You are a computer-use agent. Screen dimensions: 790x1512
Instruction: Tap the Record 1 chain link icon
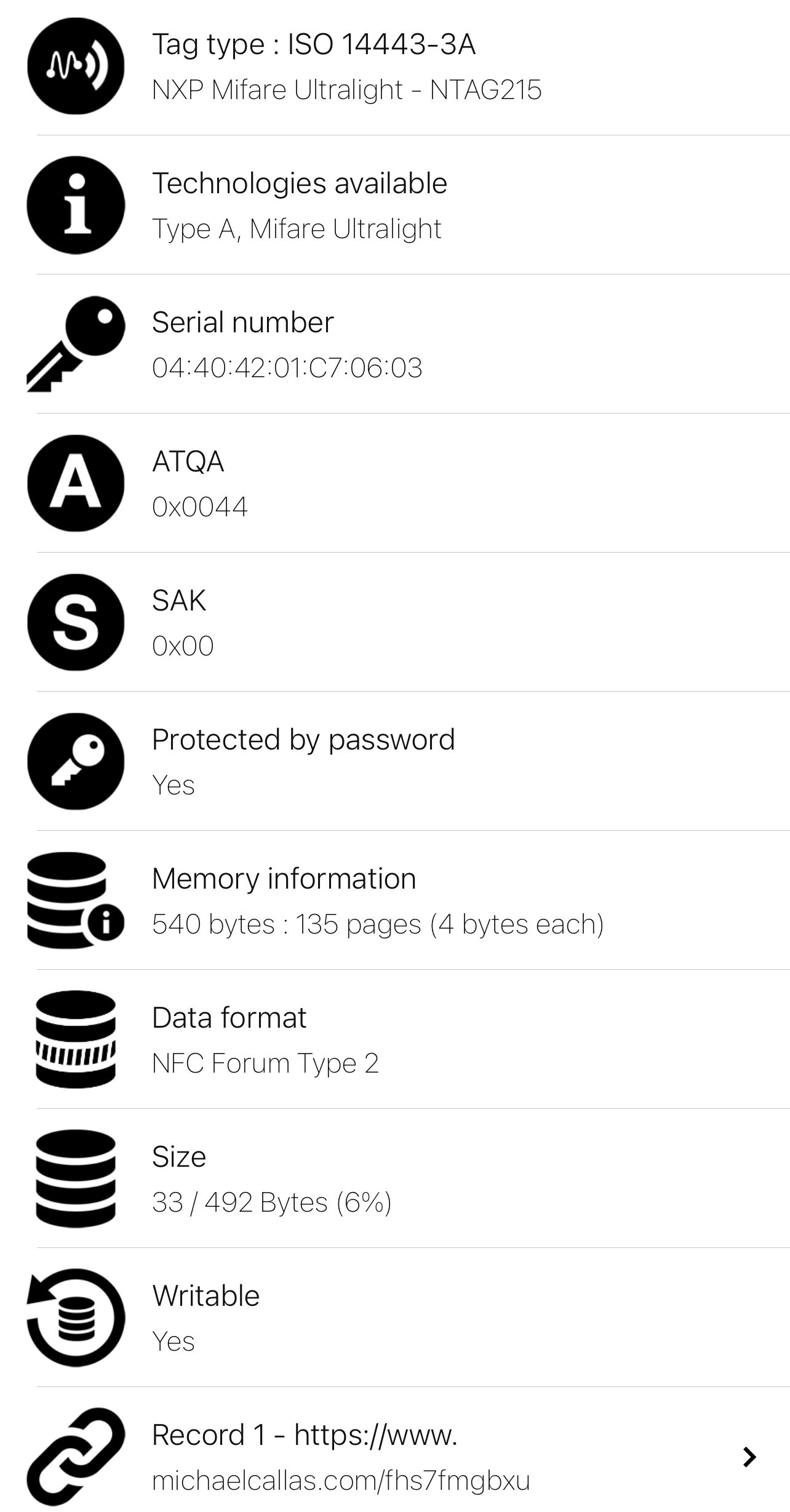(x=76, y=1457)
